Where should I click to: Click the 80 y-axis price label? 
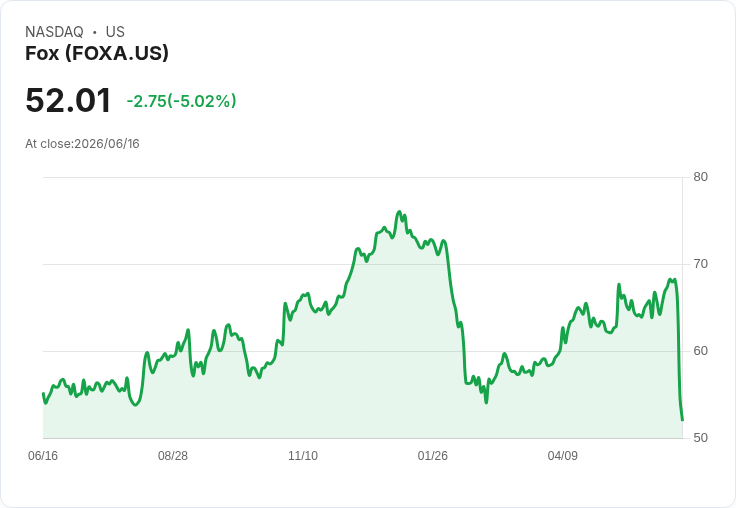click(700, 177)
